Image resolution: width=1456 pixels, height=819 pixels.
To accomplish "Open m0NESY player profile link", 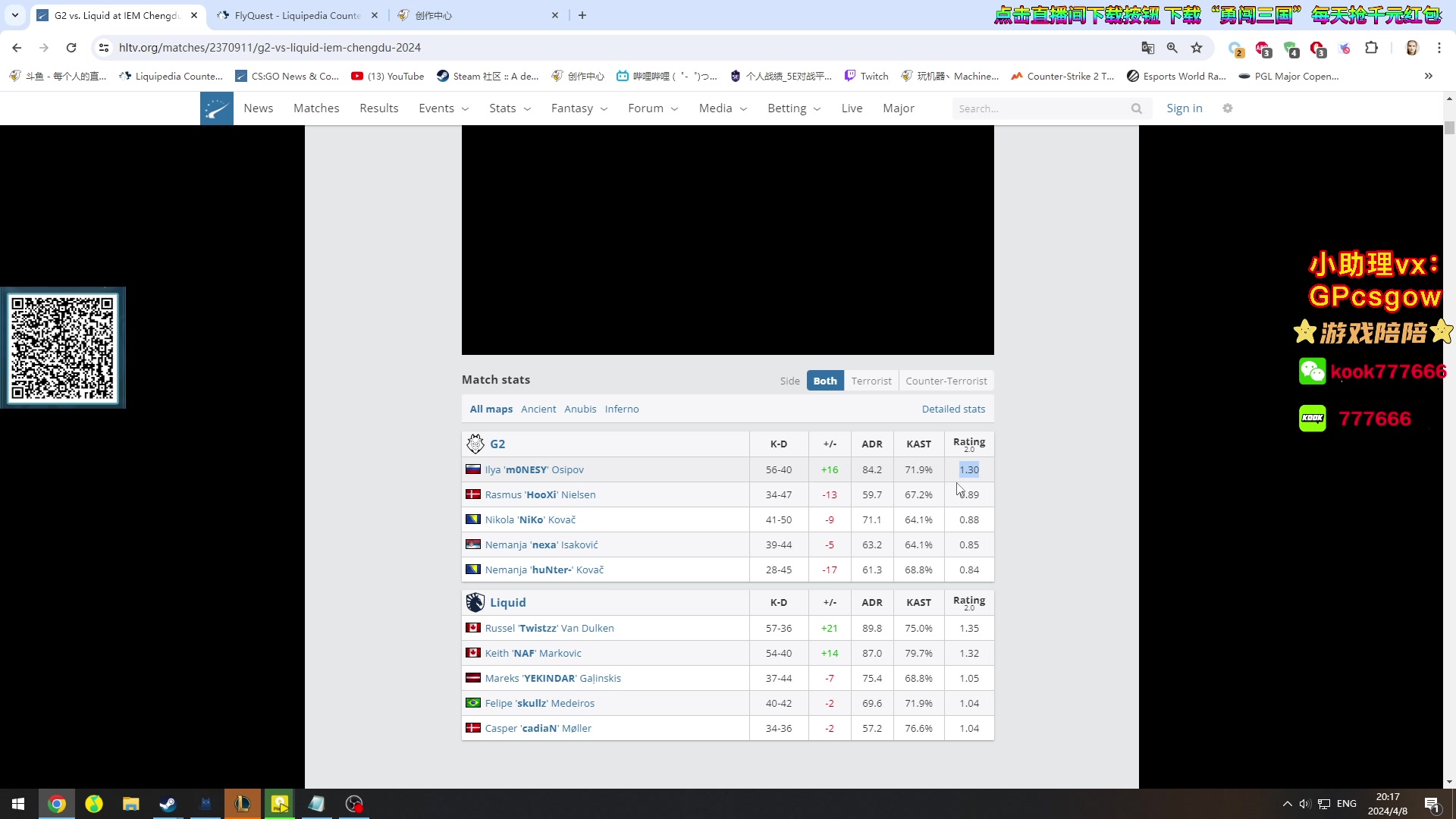I will pyautogui.click(x=535, y=469).
